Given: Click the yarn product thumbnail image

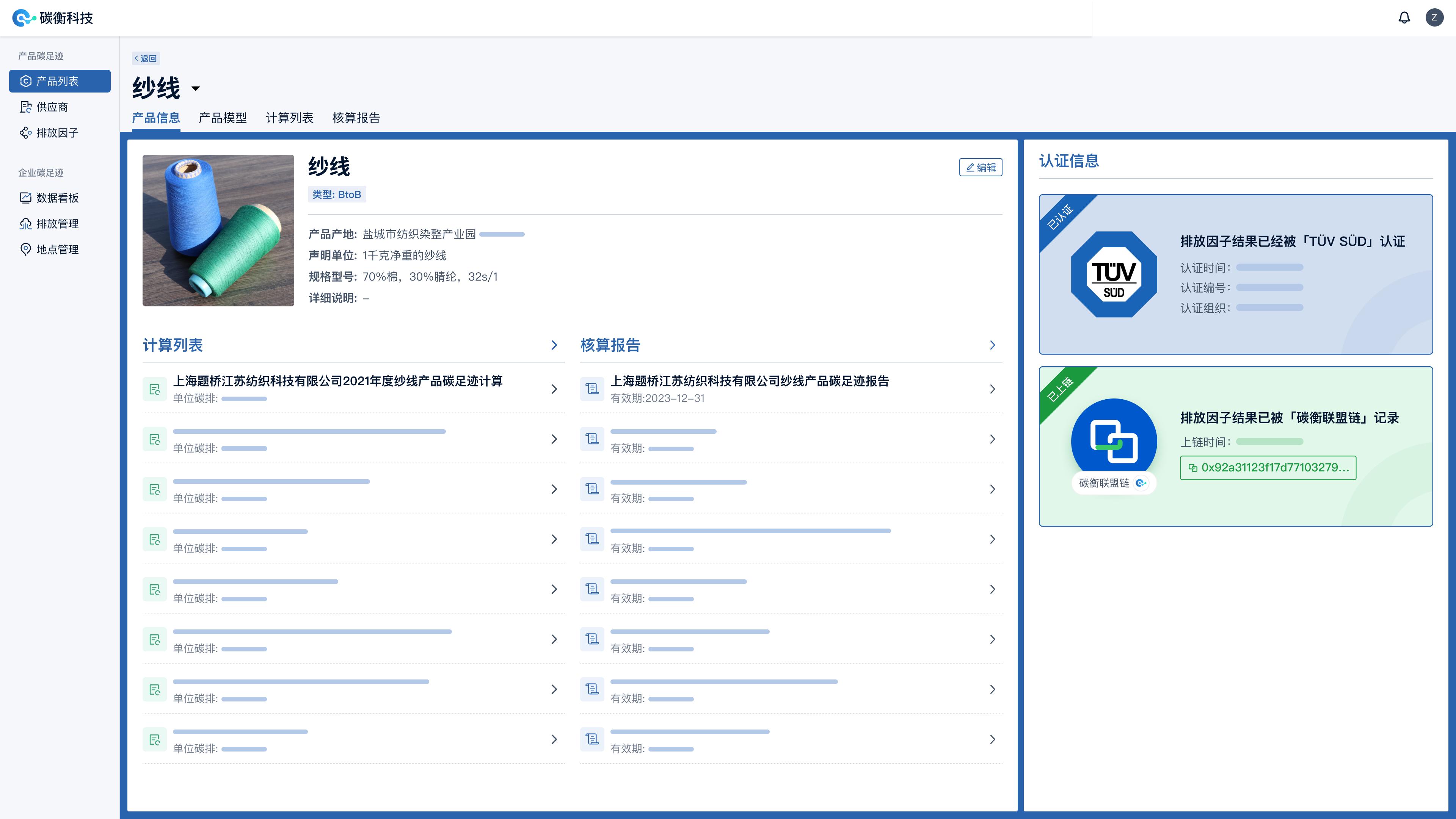Looking at the screenshot, I should [218, 231].
